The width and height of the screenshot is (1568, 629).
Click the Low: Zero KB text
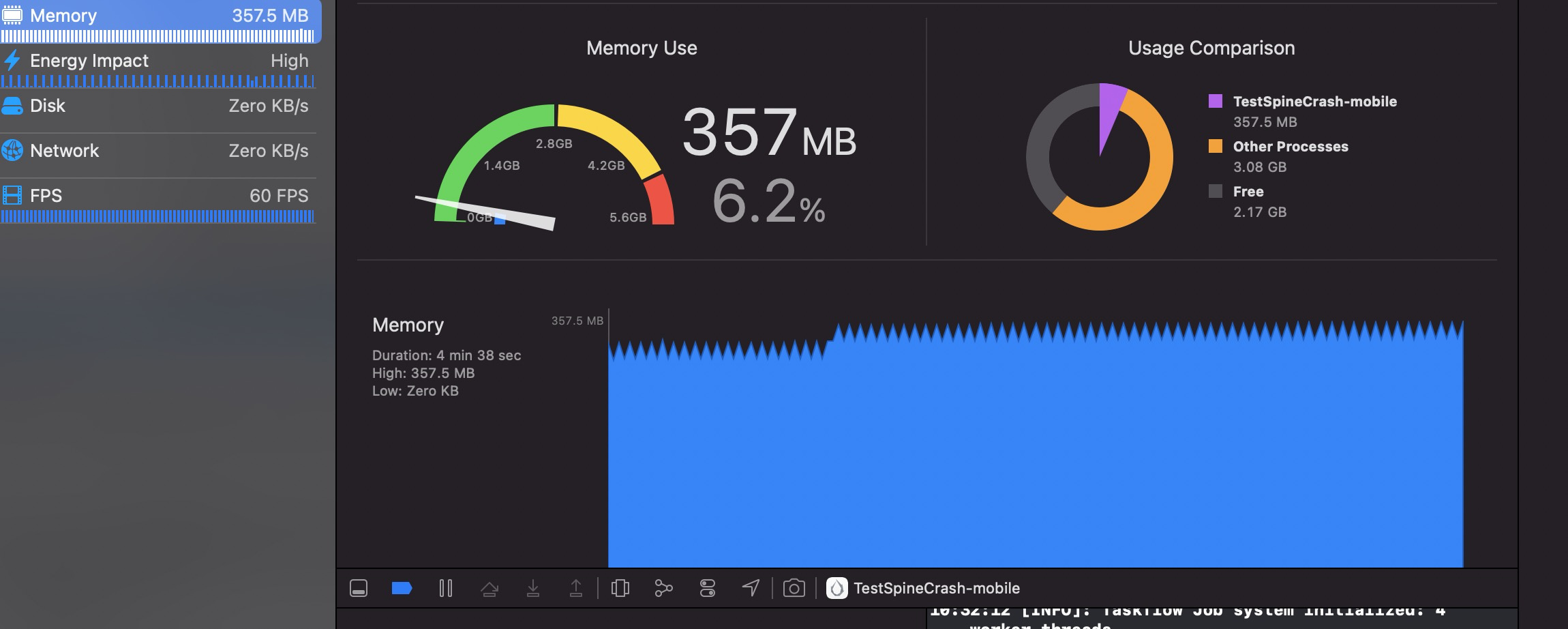[x=415, y=391]
